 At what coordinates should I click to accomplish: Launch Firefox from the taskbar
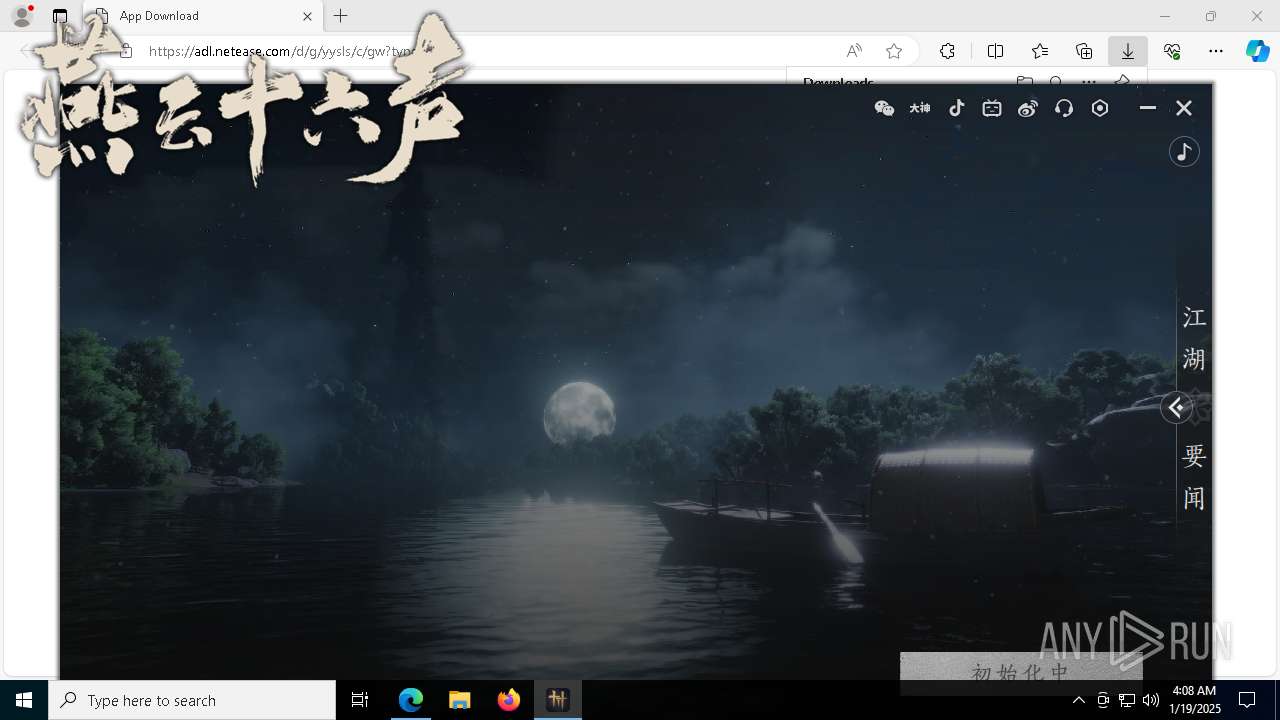509,700
